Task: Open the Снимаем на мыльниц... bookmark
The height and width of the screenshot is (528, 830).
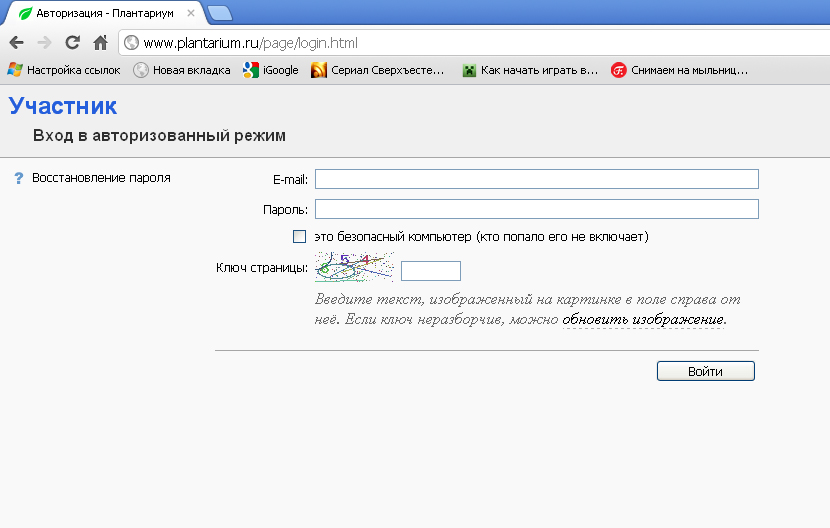Action: coord(679,70)
